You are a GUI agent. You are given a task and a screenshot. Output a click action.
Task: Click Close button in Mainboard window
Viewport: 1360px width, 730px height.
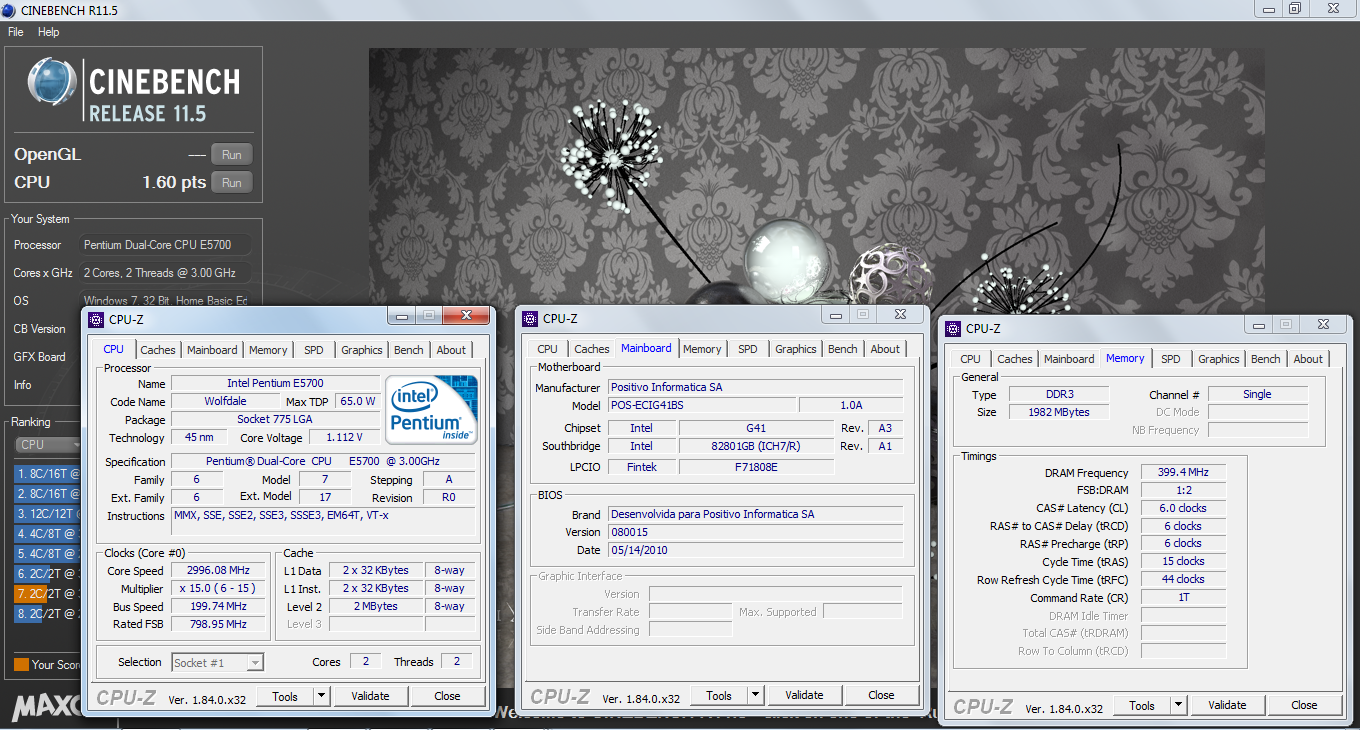882,695
